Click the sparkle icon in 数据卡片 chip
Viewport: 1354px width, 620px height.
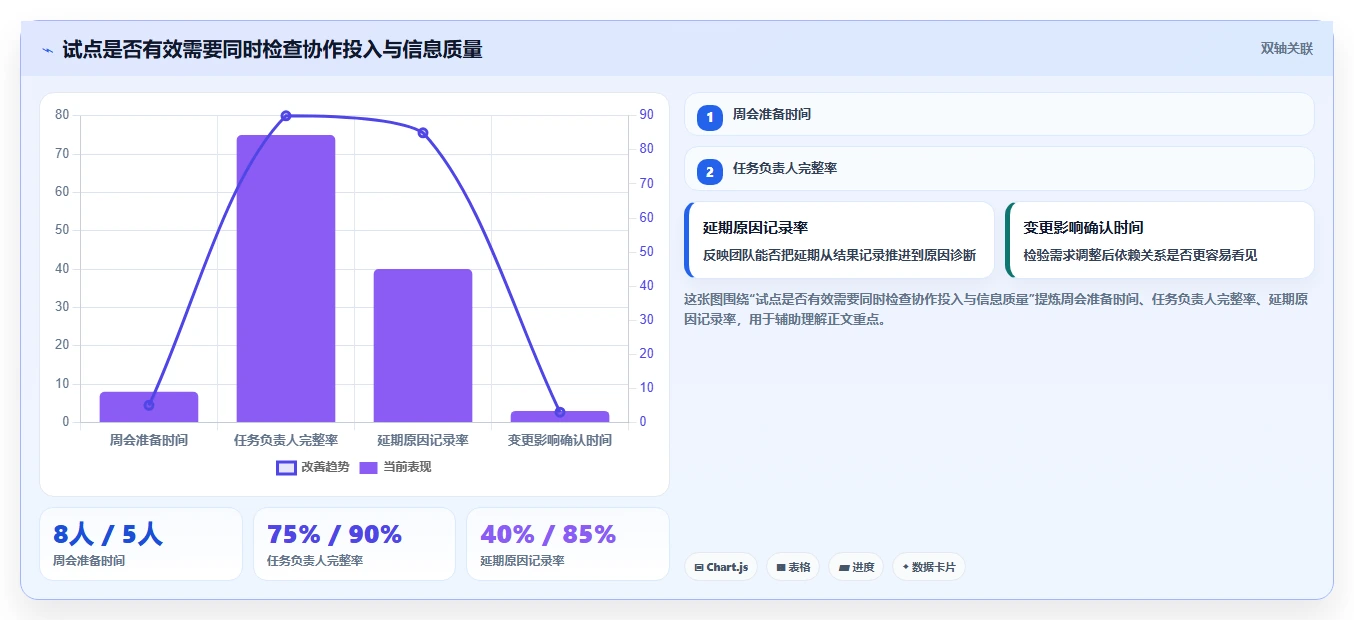click(905, 567)
